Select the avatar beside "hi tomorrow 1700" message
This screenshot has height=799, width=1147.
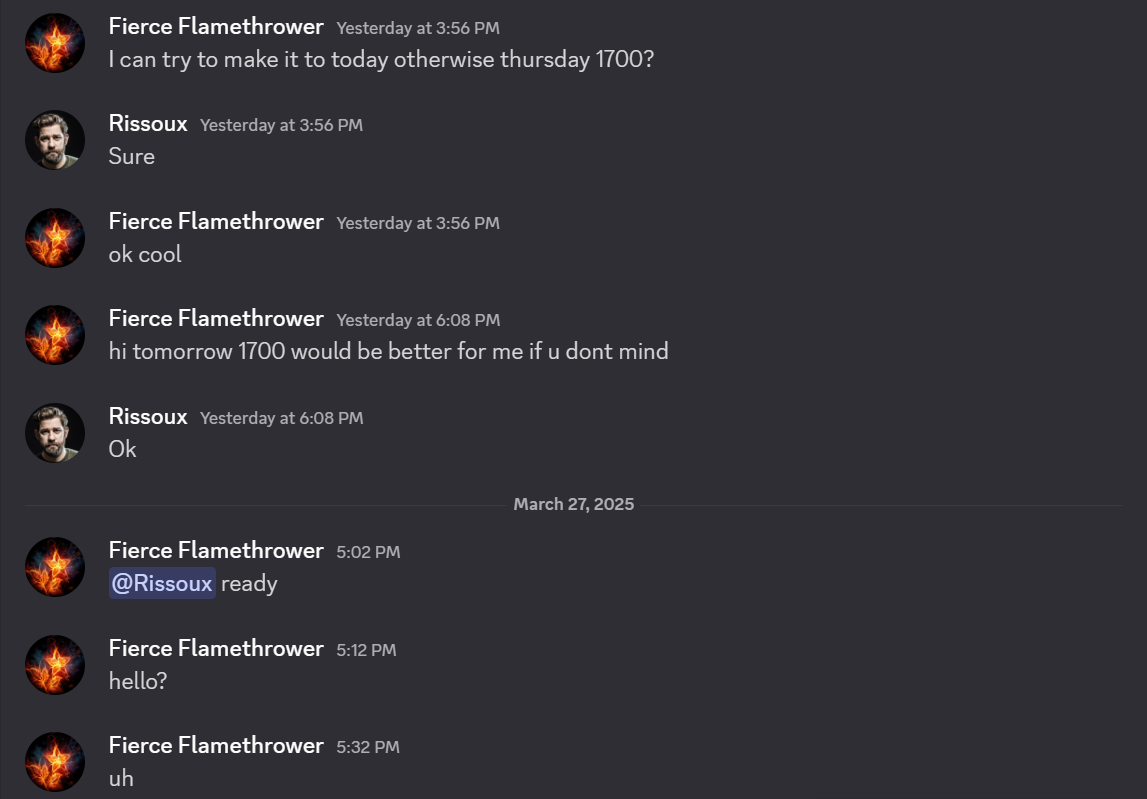55,335
